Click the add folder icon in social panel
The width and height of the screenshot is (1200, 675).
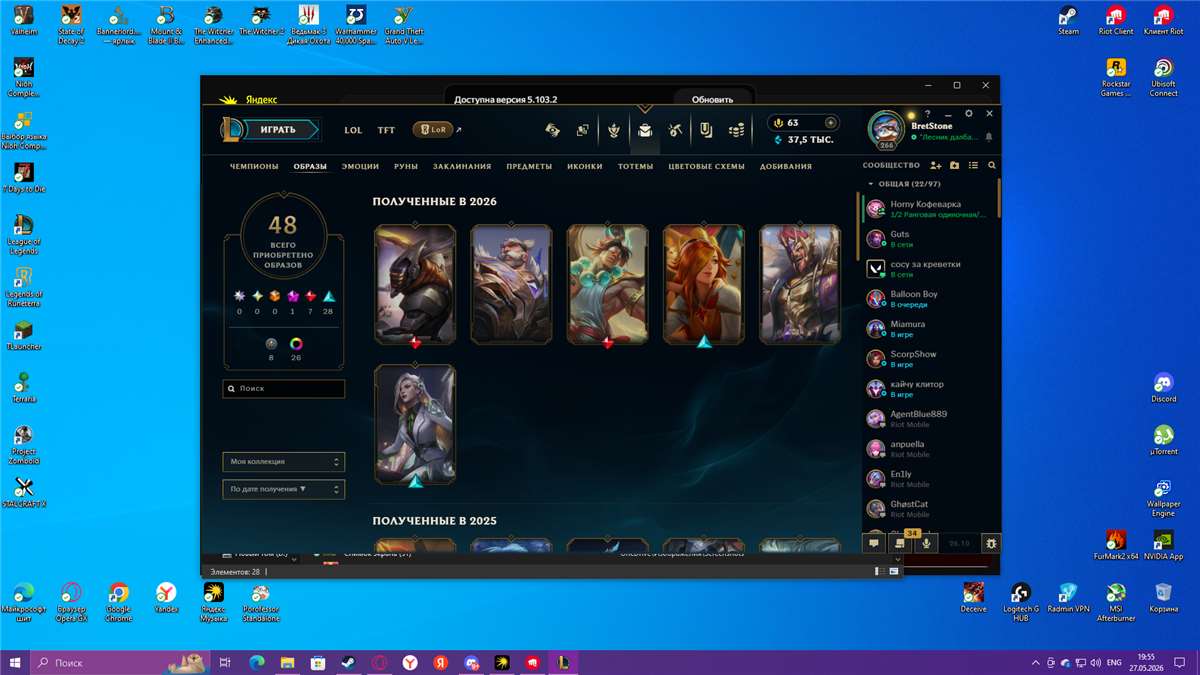(955, 165)
